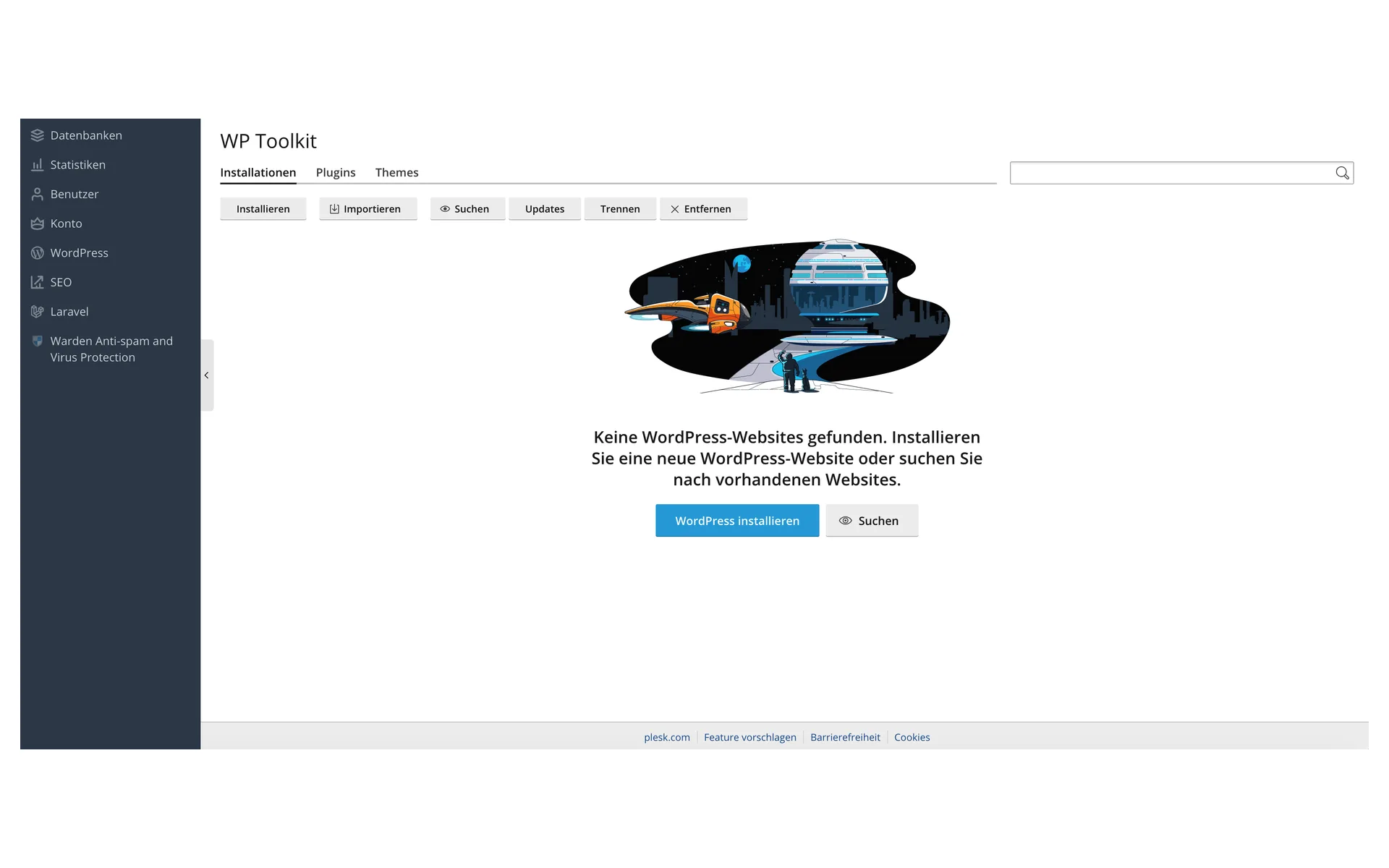Click the toolbar Suchen button
This screenshot has width=1389, height=868.
pos(467,209)
